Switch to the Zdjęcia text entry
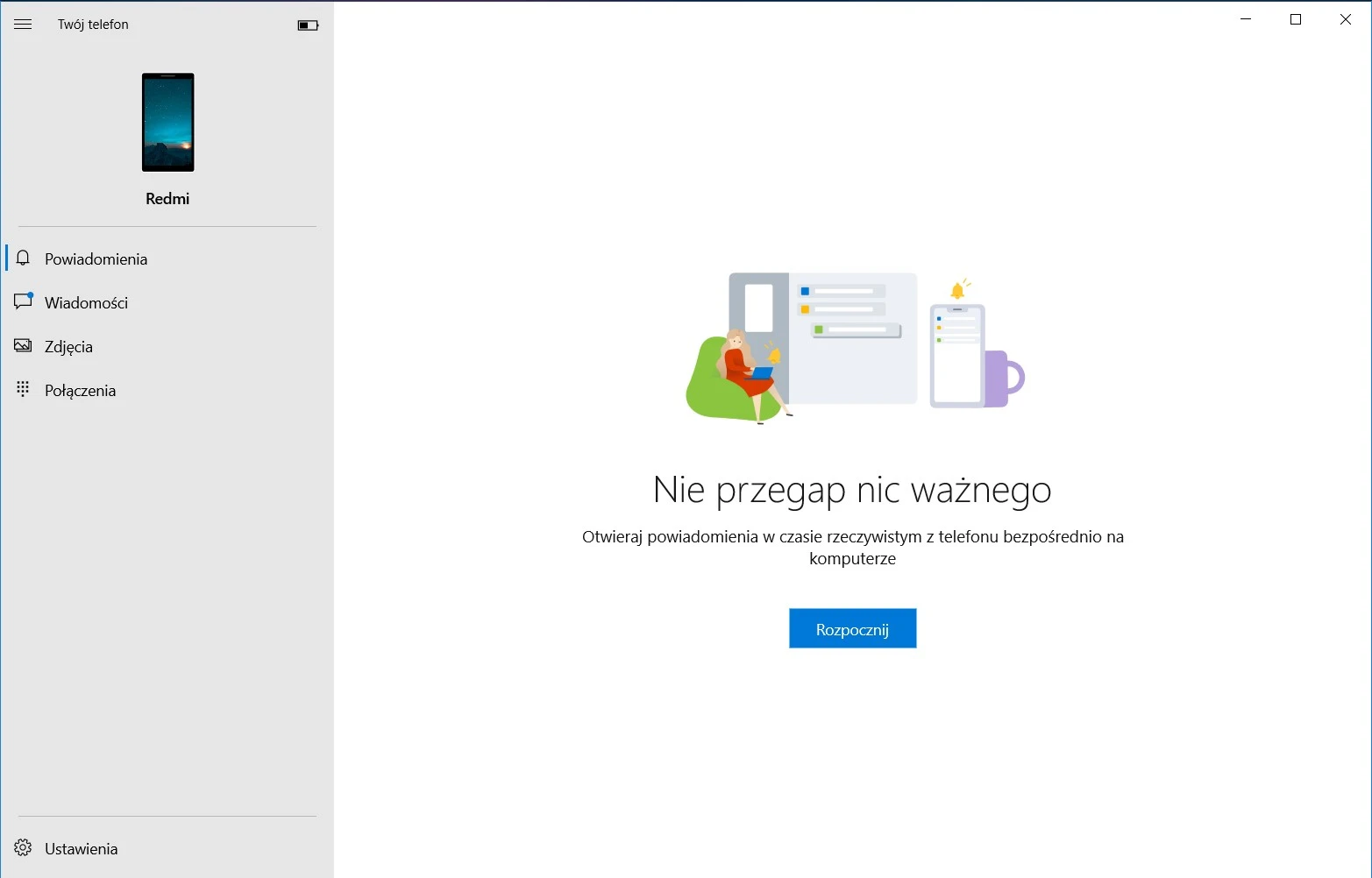This screenshot has height=878, width=1372. [x=68, y=347]
